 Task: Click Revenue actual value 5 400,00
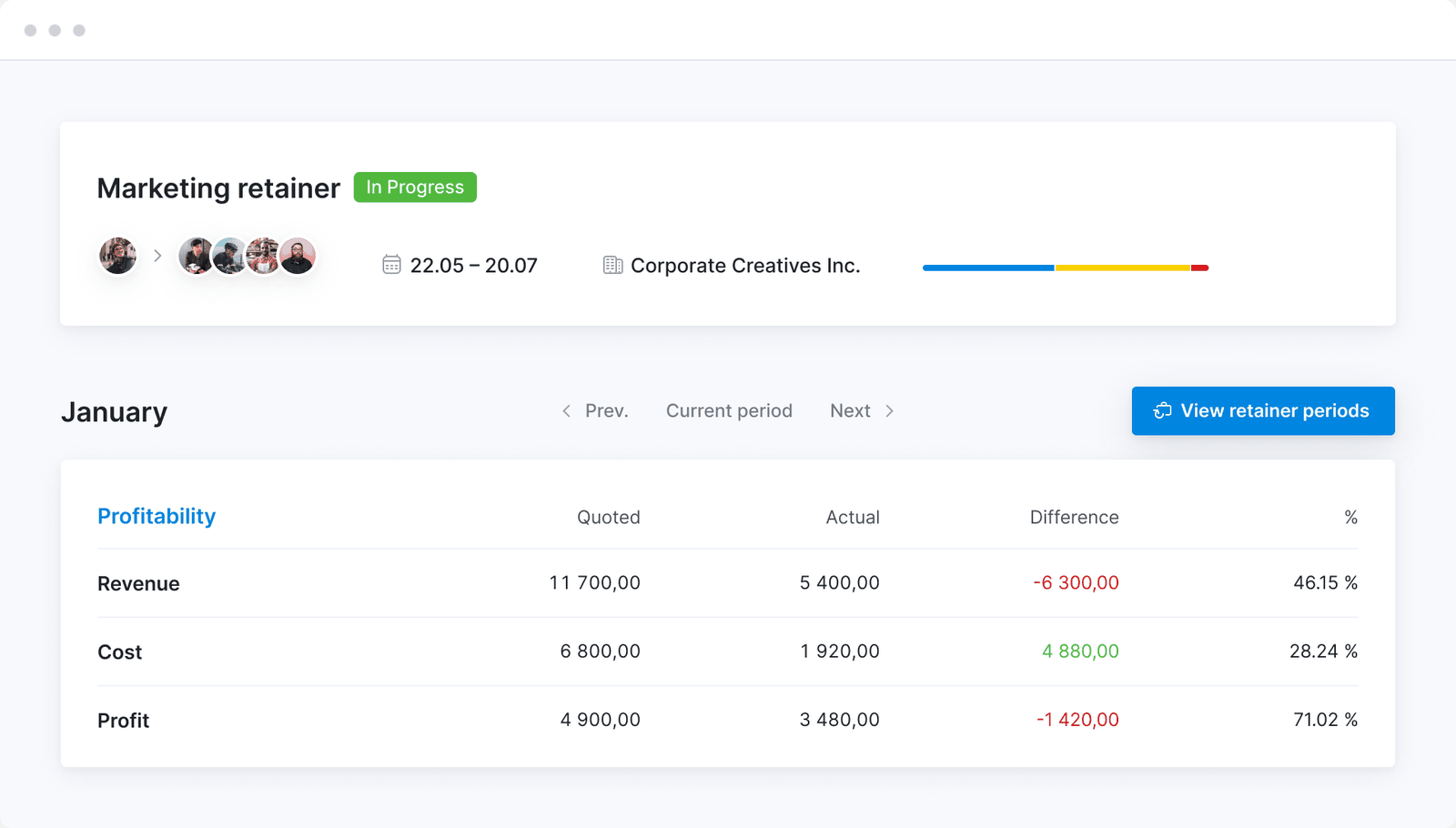point(839,582)
